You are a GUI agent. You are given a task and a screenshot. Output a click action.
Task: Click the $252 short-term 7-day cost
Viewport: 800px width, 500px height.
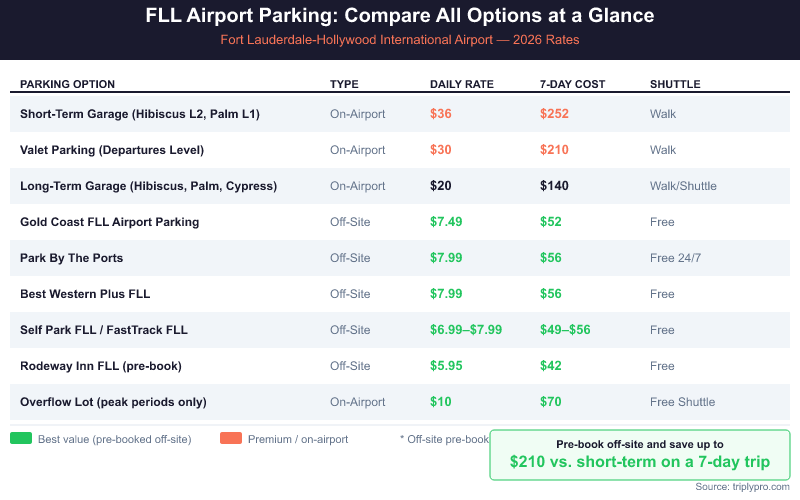coord(554,114)
